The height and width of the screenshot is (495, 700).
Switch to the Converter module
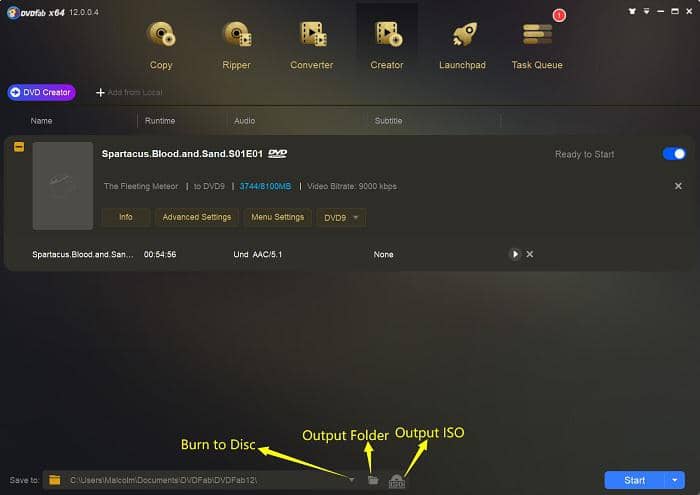click(x=312, y=45)
